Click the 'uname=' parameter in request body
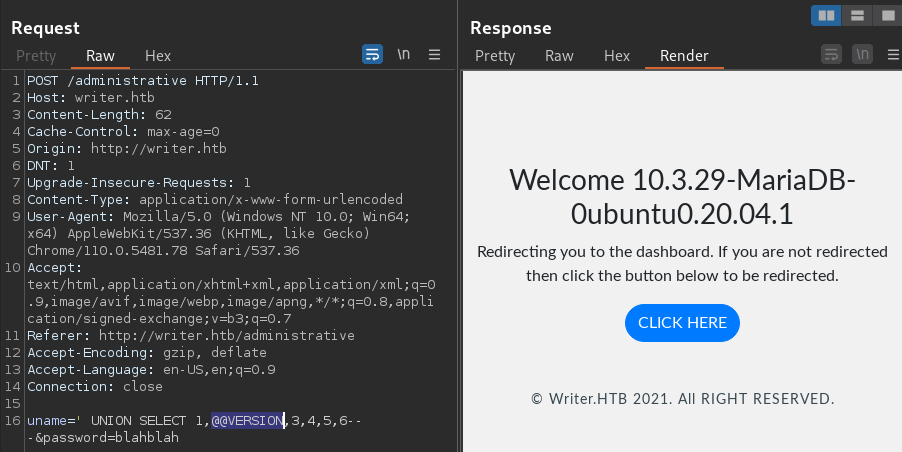 [51, 420]
